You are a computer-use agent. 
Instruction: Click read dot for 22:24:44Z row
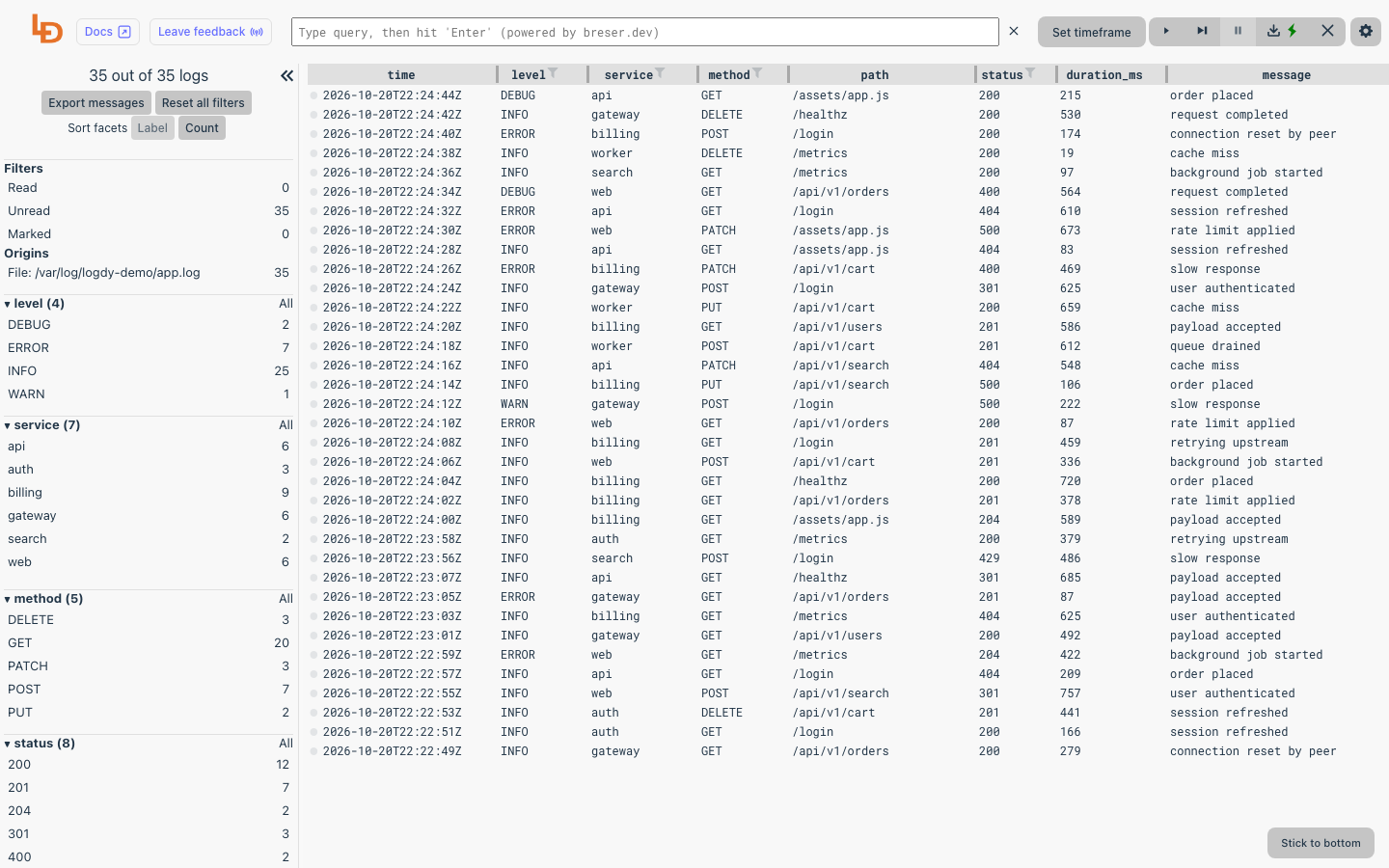(313, 95)
